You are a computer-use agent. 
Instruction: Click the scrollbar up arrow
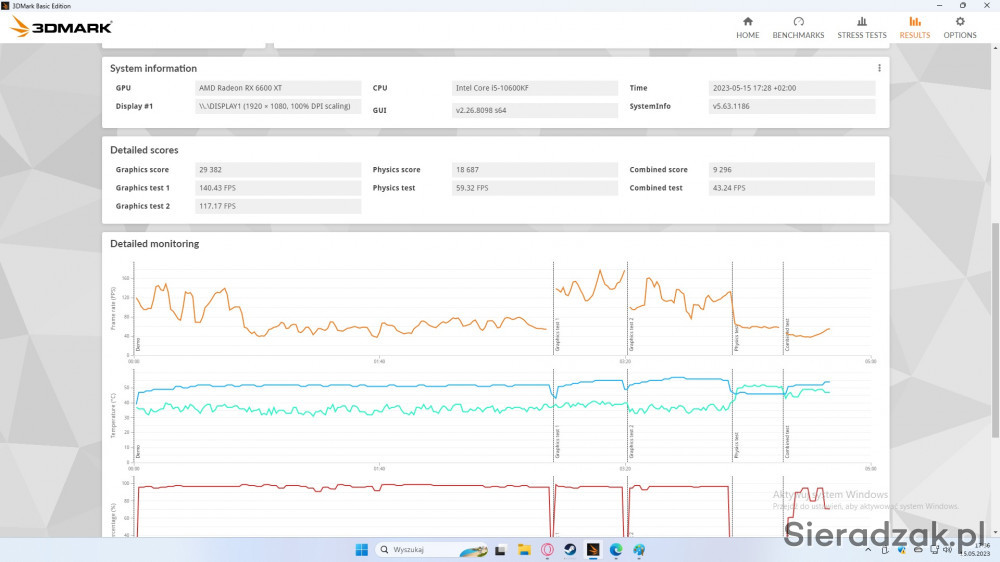[996, 48]
